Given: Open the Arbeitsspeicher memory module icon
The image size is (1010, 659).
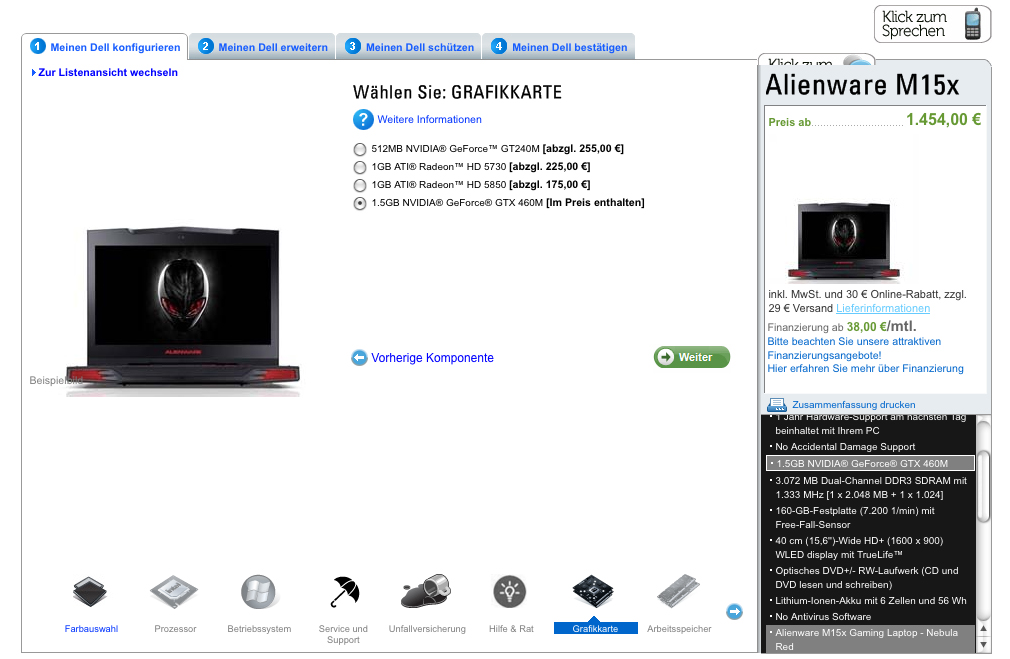Looking at the screenshot, I should pyautogui.click(x=678, y=591).
